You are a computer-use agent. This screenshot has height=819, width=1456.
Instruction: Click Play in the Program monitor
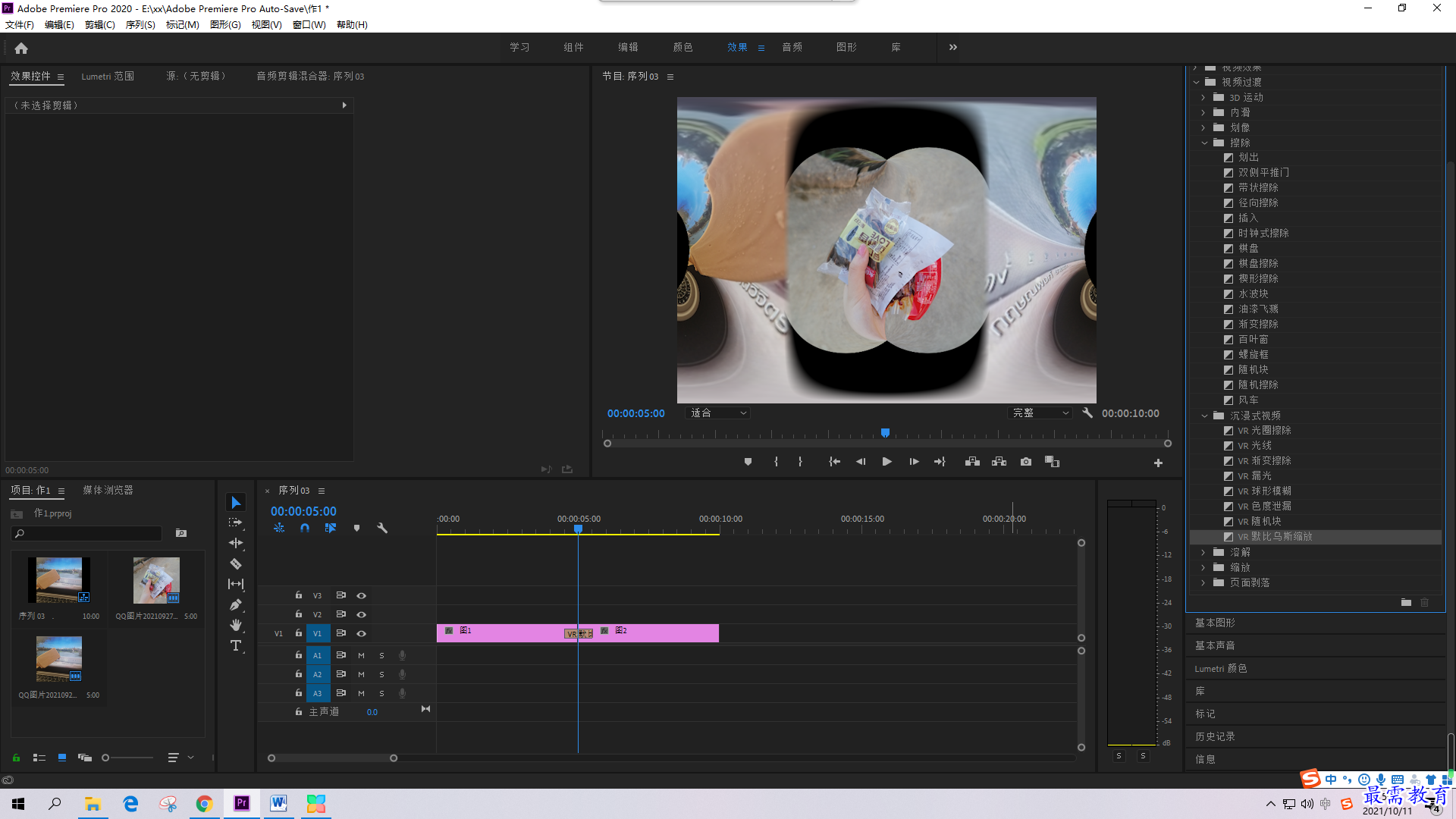click(886, 462)
